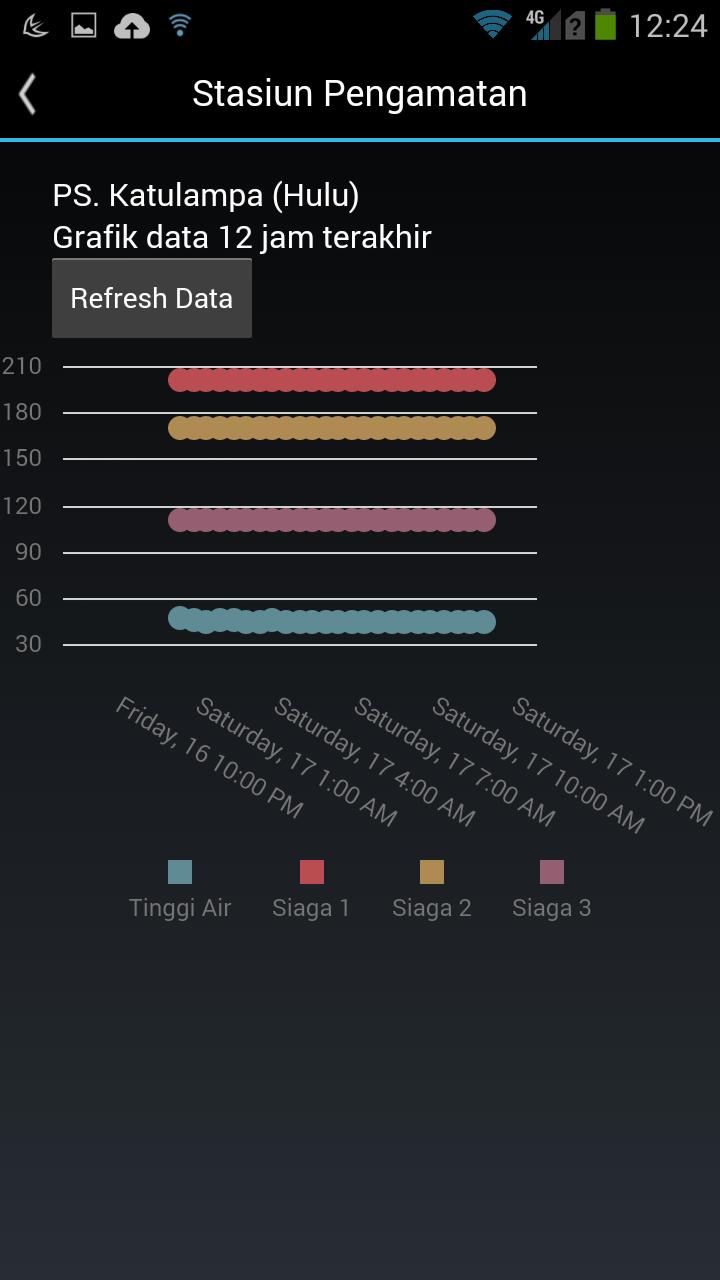Tap the bird notification icon
Image resolution: width=720 pixels, height=1280 pixels.
[34, 26]
